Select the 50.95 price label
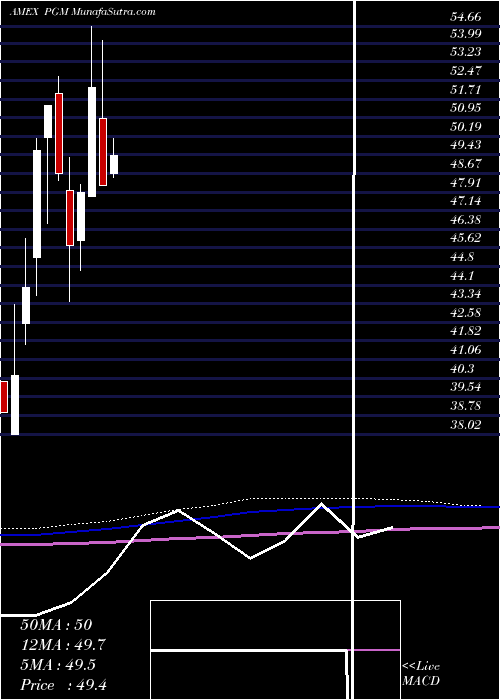The image size is (500, 700). (466, 108)
